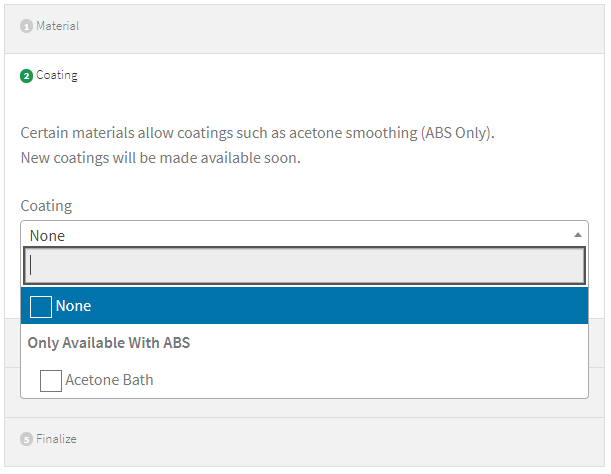The height and width of the screenshot is (474, 611).
Task: Tick the checkbox beside Acetone Bath
Action: click(51, 381)
